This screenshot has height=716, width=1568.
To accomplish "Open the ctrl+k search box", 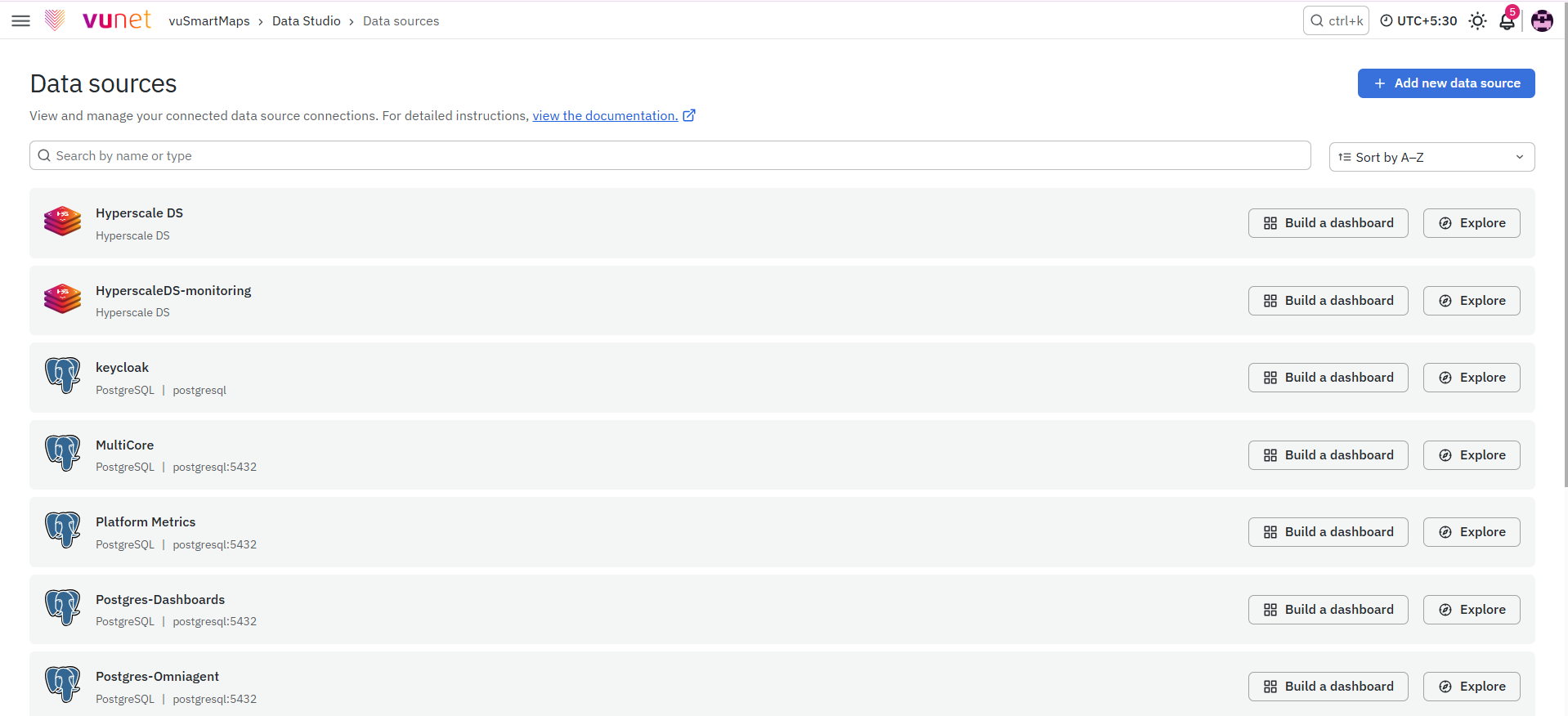I will [x=1336, y=20].
